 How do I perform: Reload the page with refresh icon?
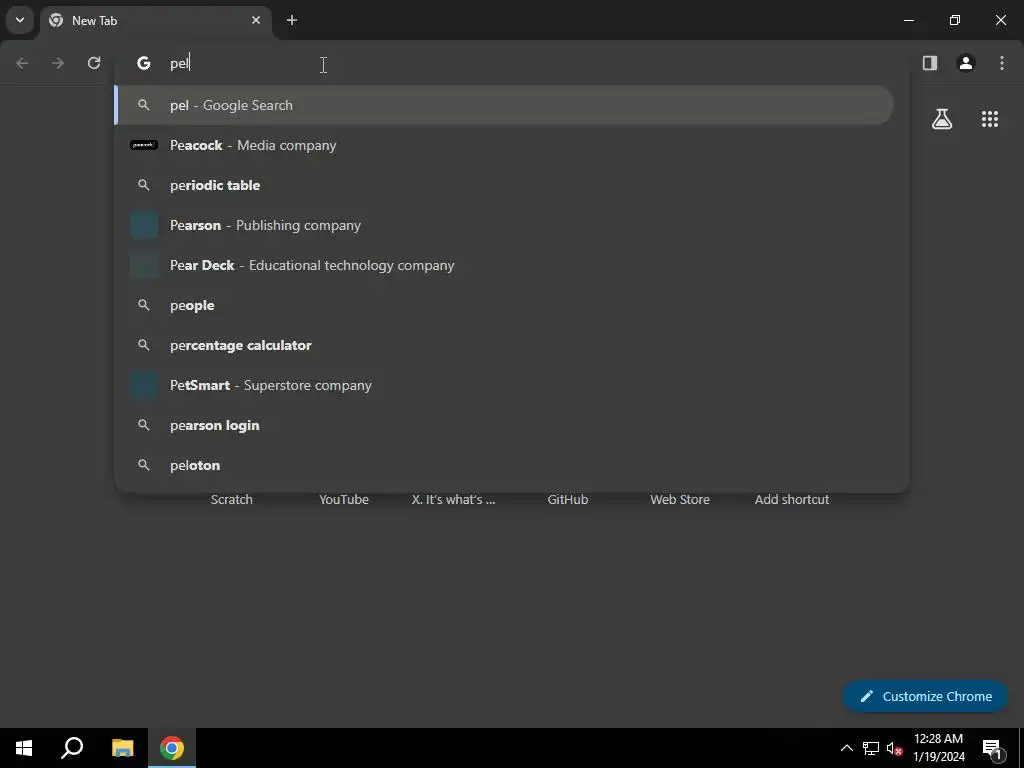(x=94, y=63)
